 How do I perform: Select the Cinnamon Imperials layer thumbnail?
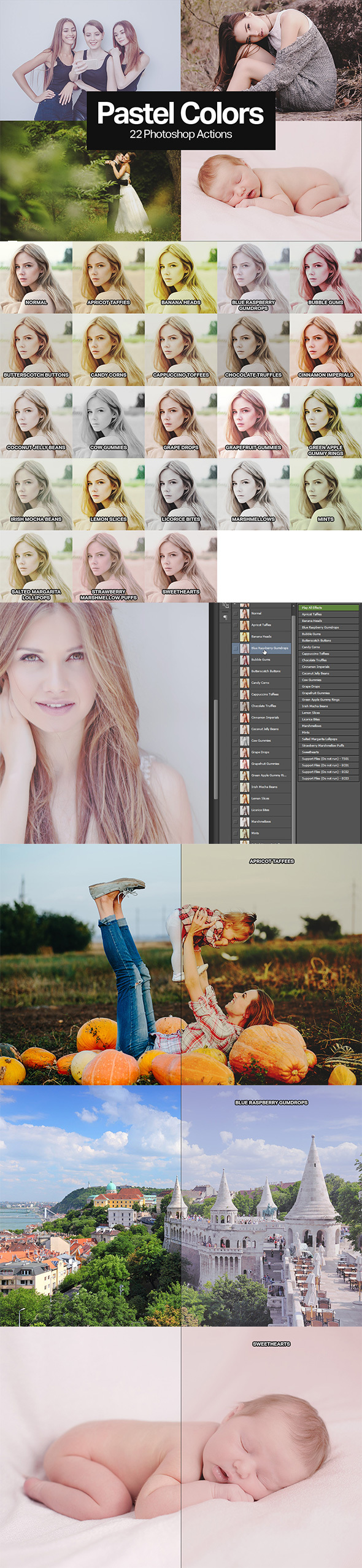pos(244,717)
